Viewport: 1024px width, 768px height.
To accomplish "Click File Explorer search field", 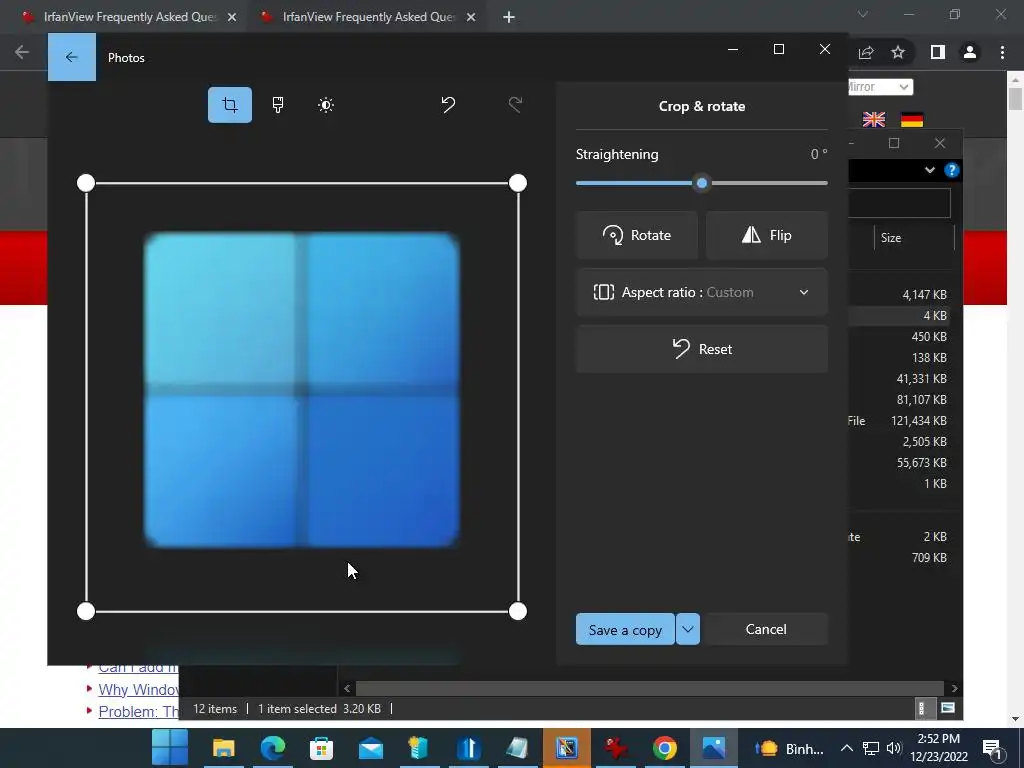I will [899, 203].
